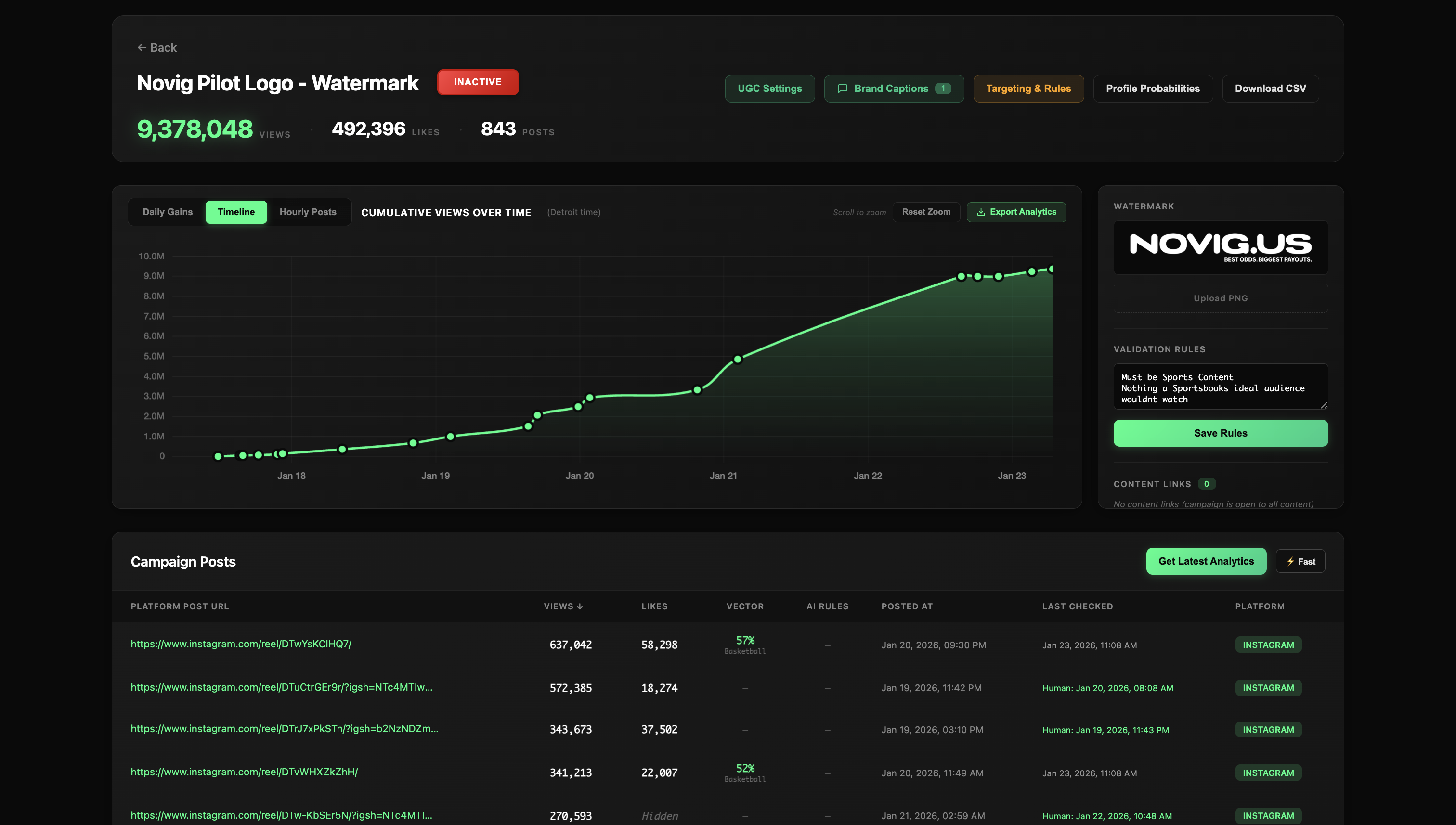Open the Profile Probabilities tab
This screenshot has height=825, width=1456.
tap(1152, 89)
